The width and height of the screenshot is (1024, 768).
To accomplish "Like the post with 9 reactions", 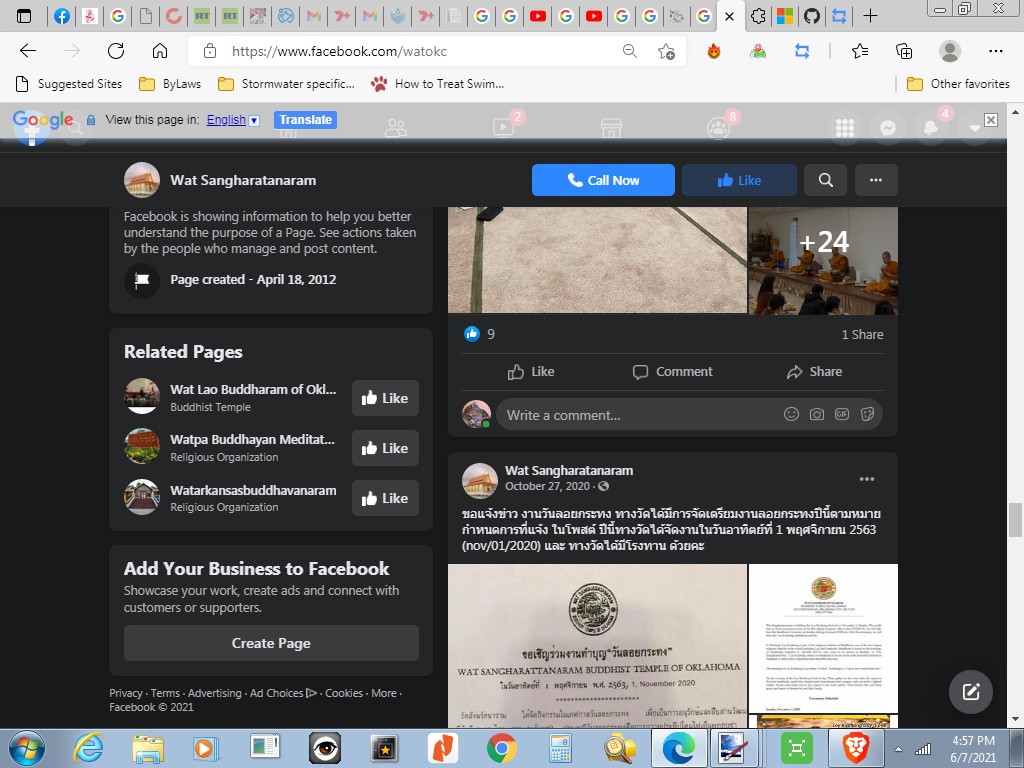I will coord(531,372).
